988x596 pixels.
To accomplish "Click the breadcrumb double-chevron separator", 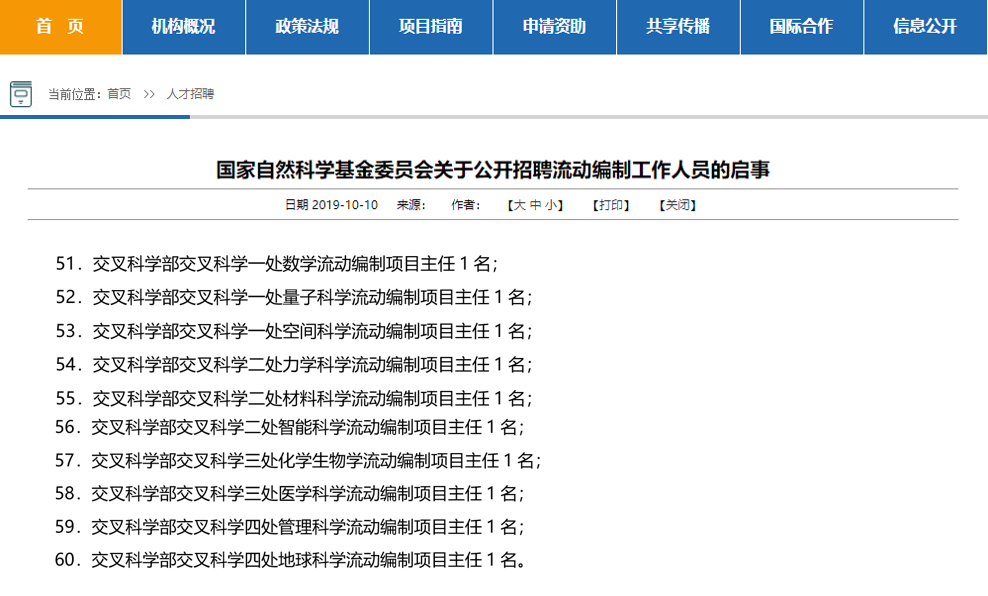I will pyautogui.click(x=149, y=94).
